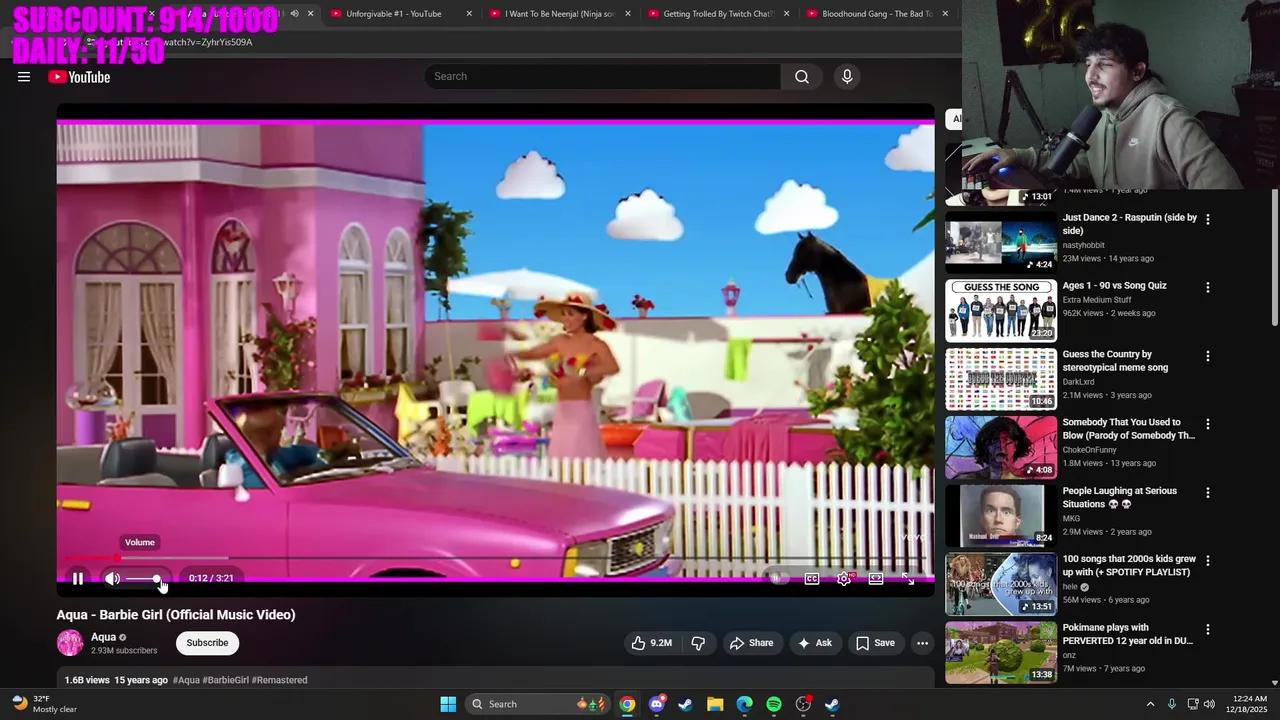
Task: Mute the current tab via its audio icon
Action: coord(294,14)
